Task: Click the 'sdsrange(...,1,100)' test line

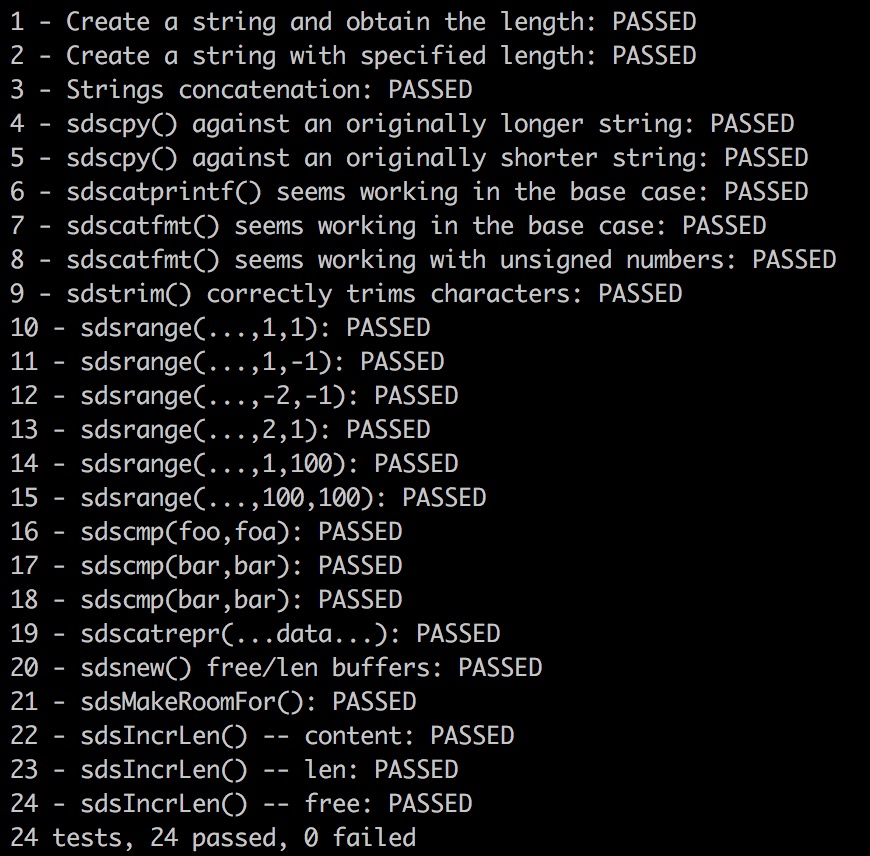Action: [234, 464]
